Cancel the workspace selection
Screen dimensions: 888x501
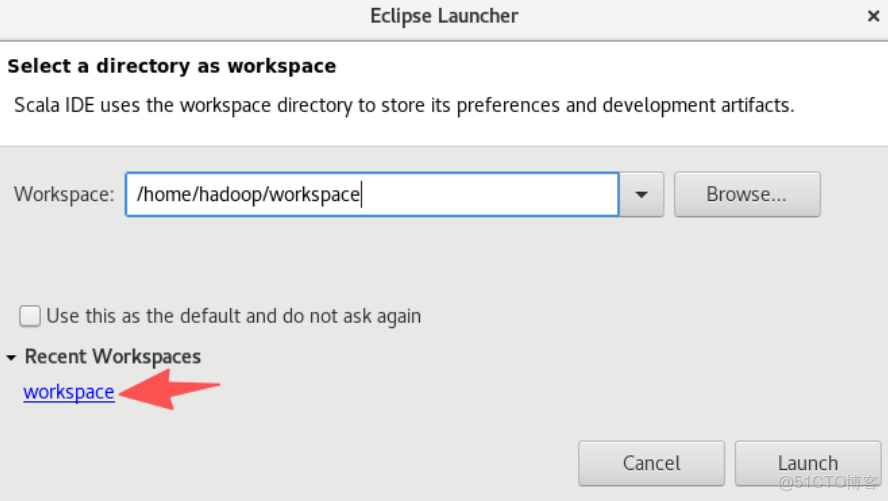[x=651, y=463]
